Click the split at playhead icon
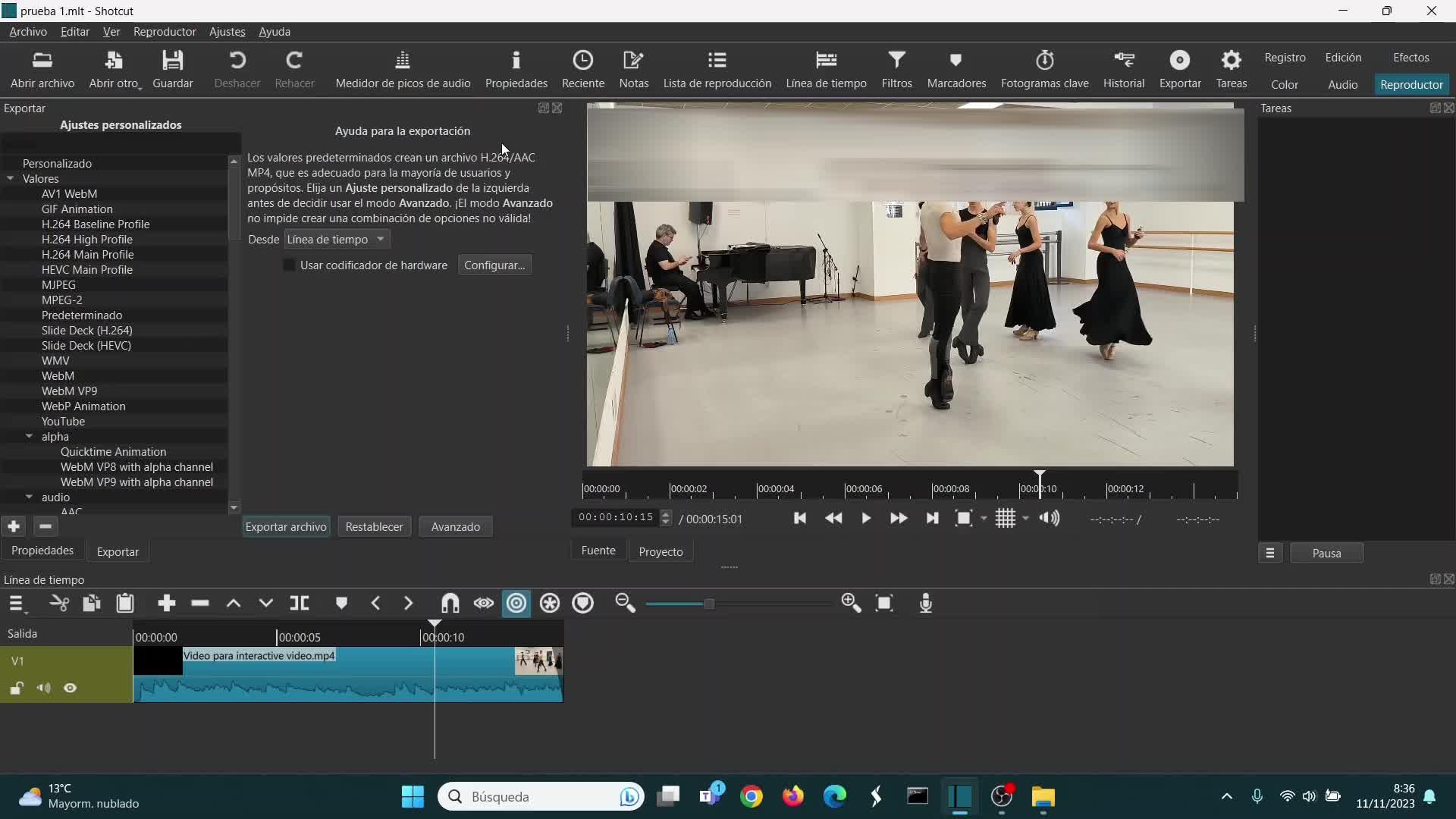The height and width of the screenshot is (819, 1456). [300, 604]
